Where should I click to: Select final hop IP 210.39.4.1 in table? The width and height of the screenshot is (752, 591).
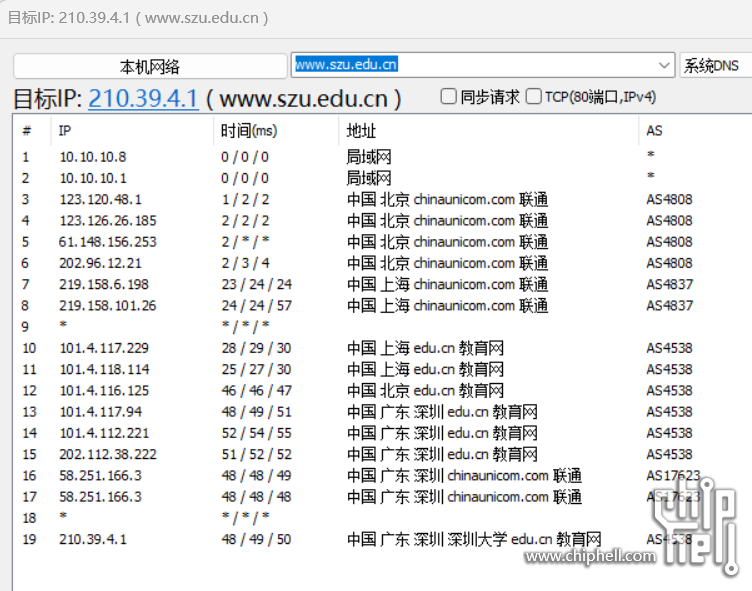pyautogui.click(x=93, y=539)
